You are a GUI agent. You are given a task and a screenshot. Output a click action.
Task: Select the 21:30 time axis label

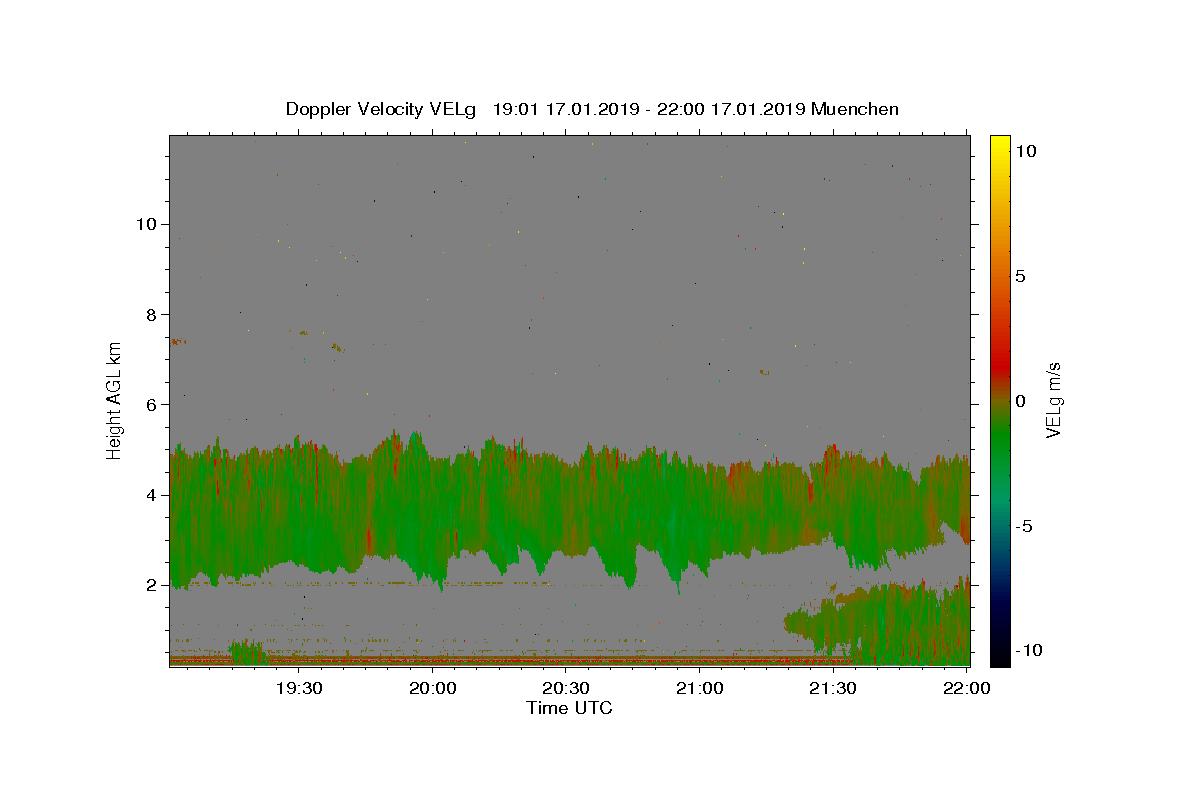point(833,688)
